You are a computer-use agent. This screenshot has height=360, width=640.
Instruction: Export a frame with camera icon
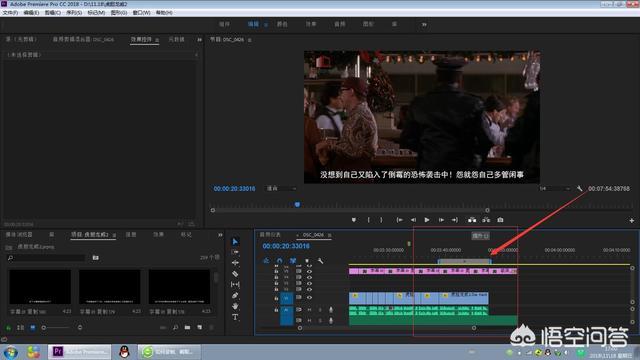click(500, 220)
